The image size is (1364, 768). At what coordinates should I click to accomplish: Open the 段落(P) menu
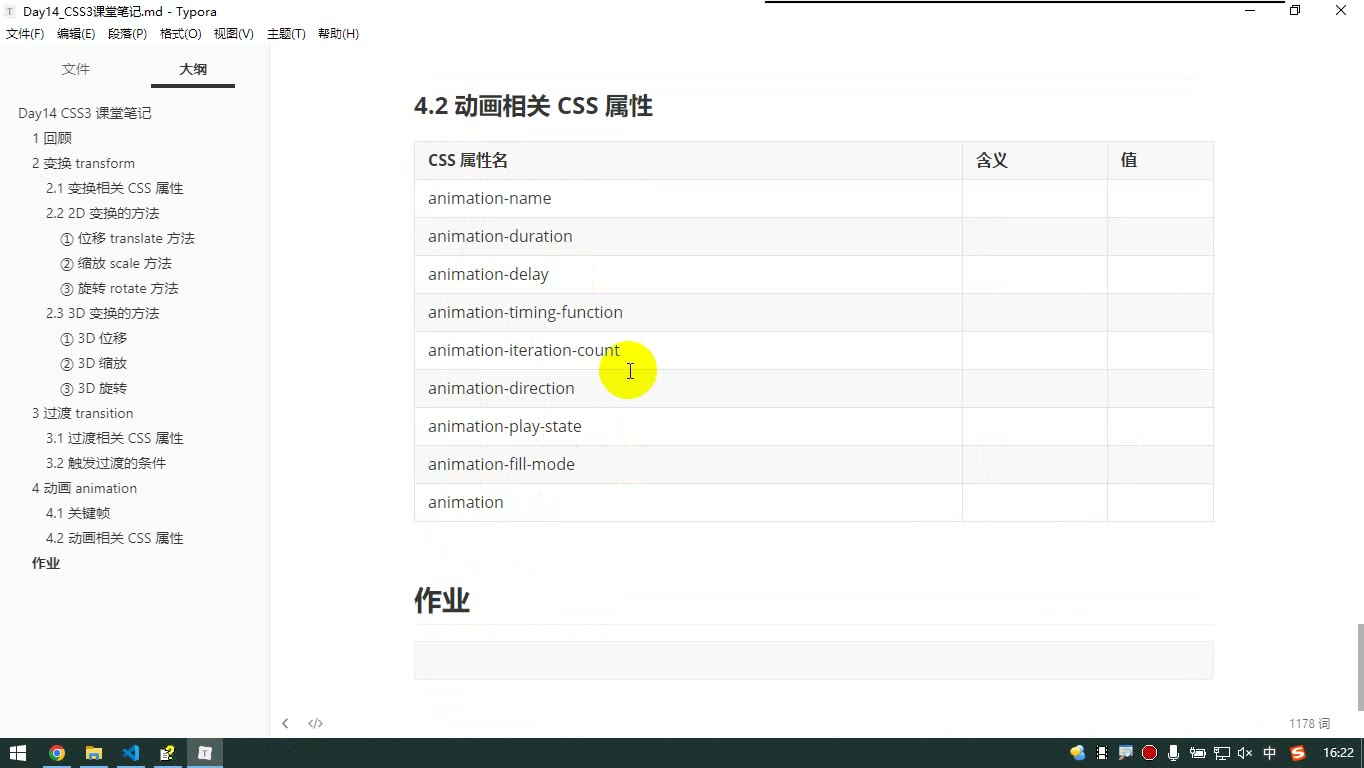(127, 33)
